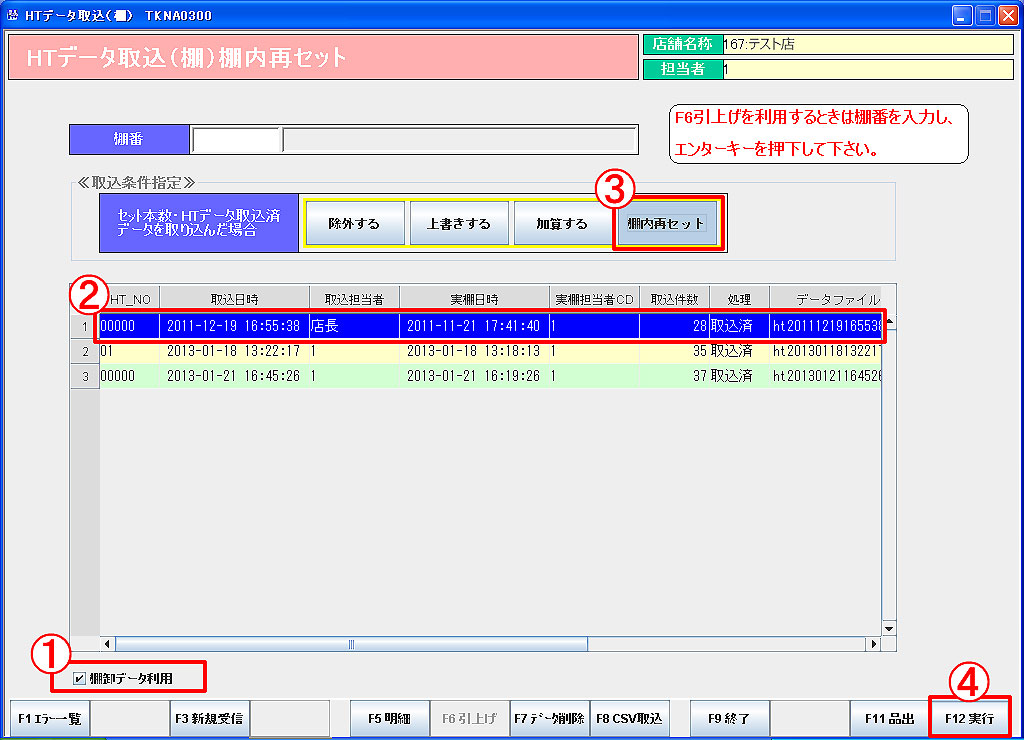Image resolution: width=1024 pixels, height=740 pixels.
Task: Click the table's vertical scrollbar down arrow
Action: tap(889, 628)
